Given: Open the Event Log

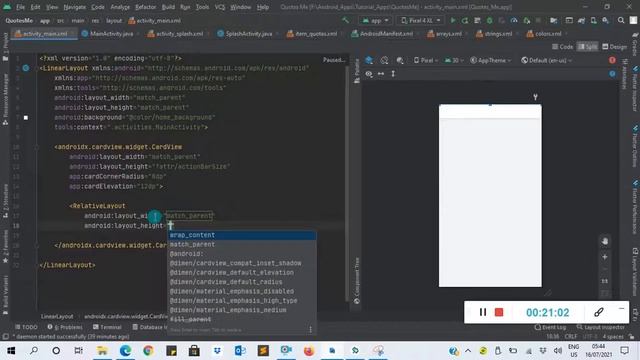Looking at the screenshot, I should tap(550, 327).
